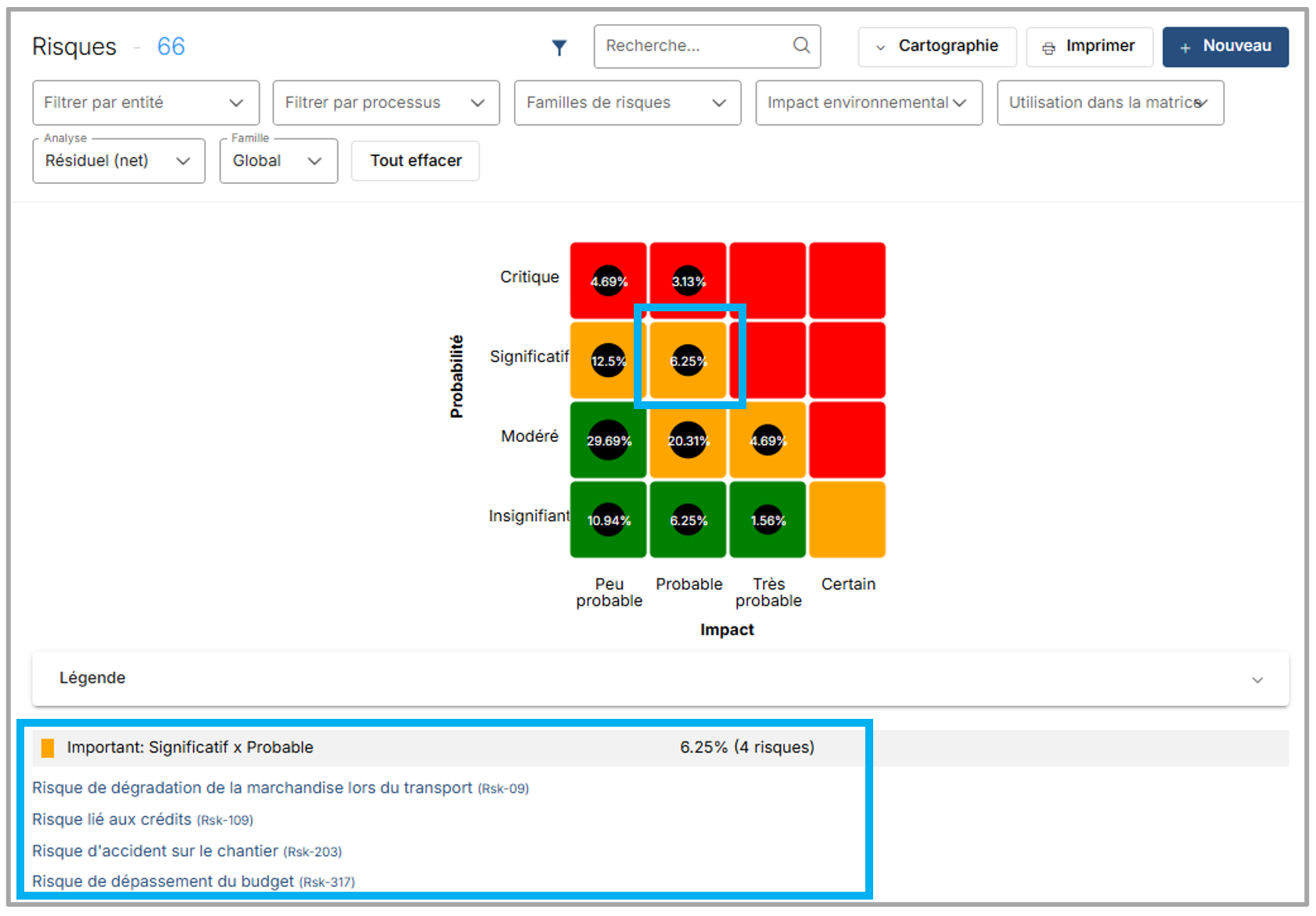Click the 10.94% risk bubble

click(x=609, y=520)
